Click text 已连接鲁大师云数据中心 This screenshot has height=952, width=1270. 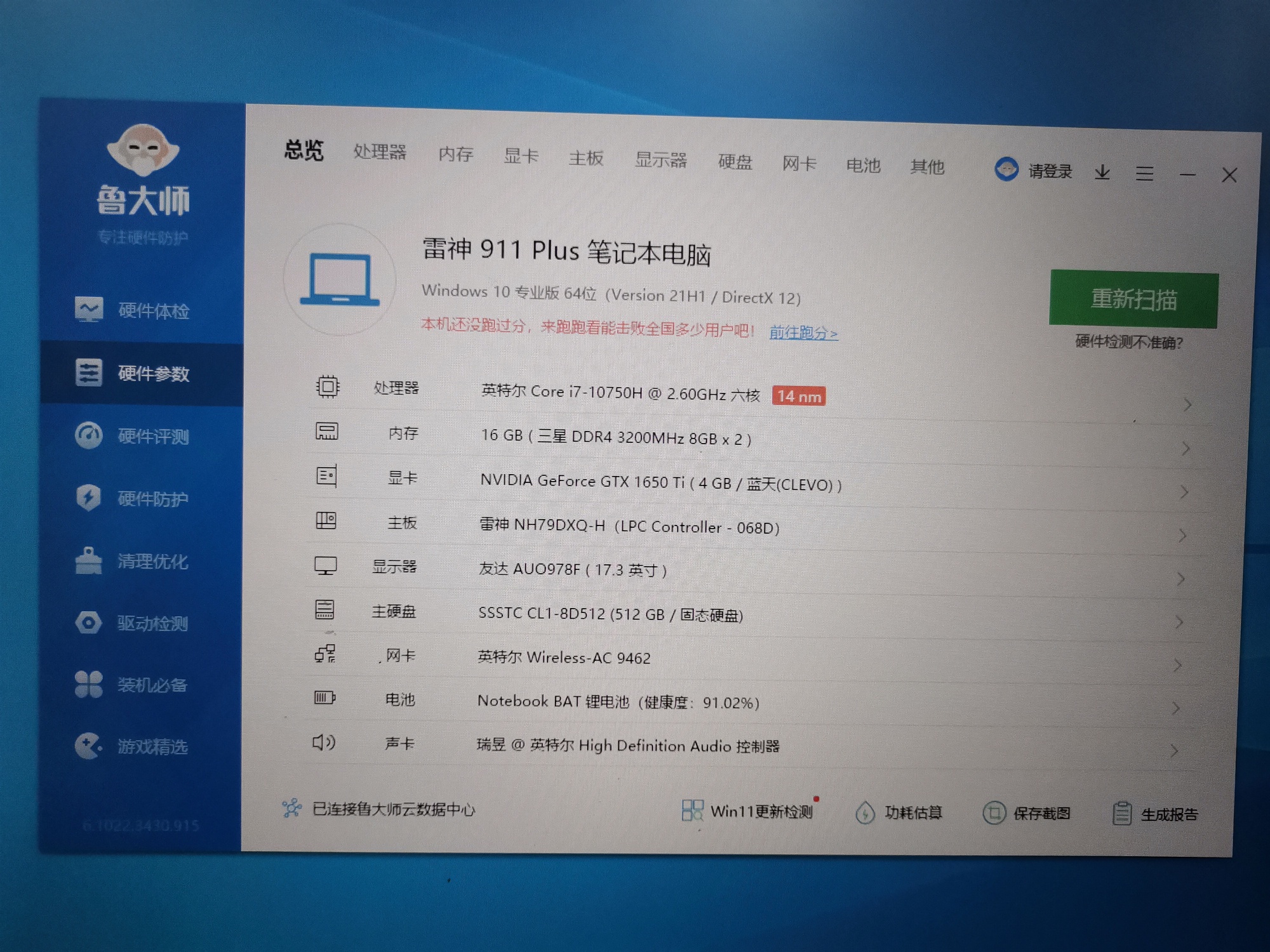[394, 809]
